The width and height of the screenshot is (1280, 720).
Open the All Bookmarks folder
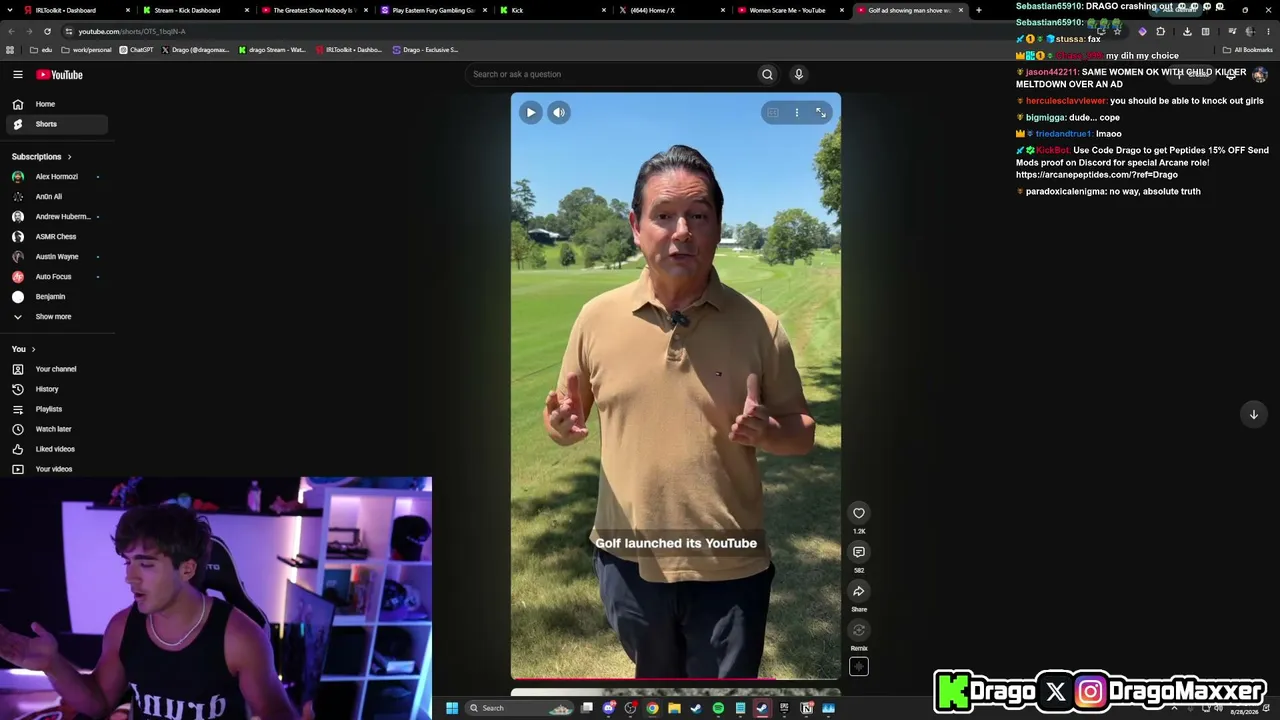(1248, 50)
